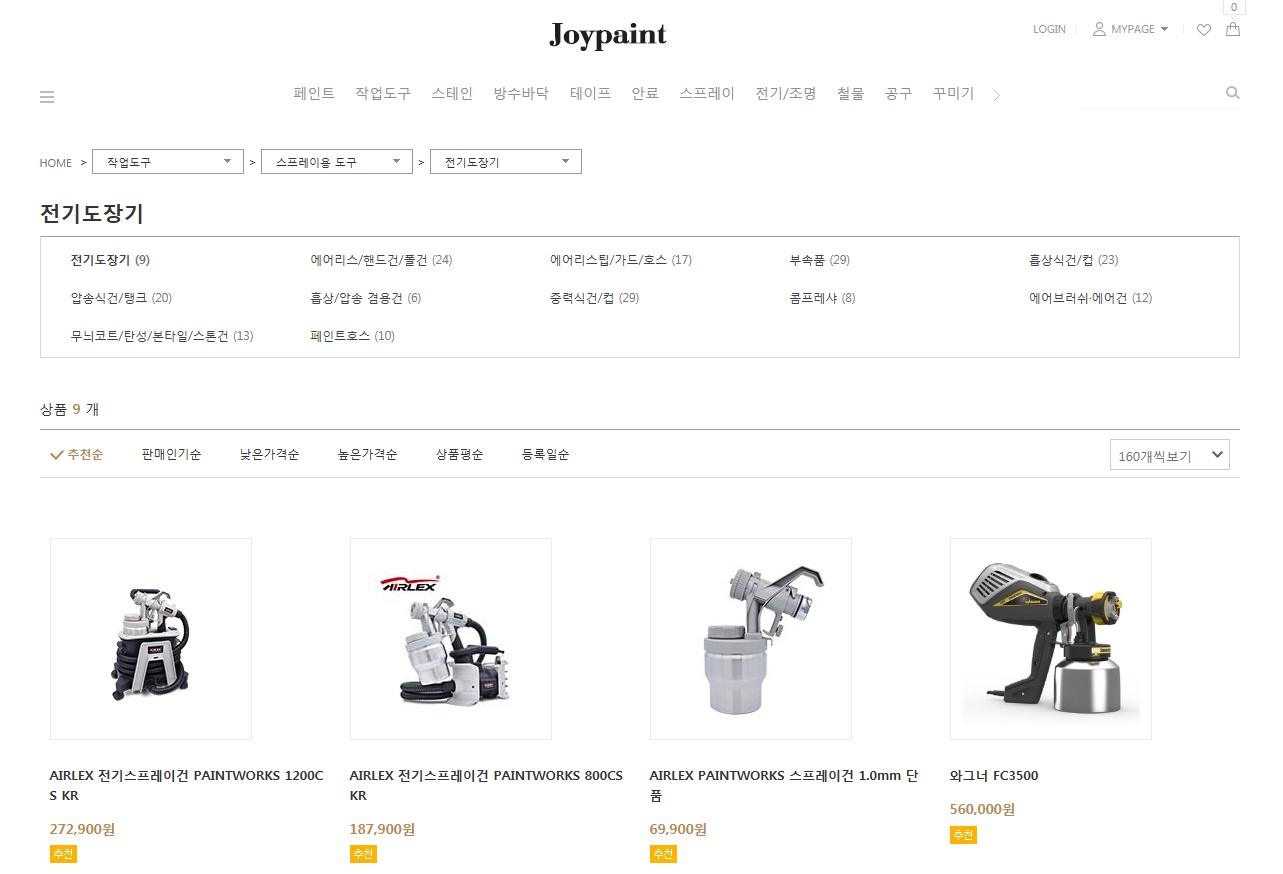Open the 페인트 menu
This screenshot has width=1283, height=874.
[x=314, y=93]
